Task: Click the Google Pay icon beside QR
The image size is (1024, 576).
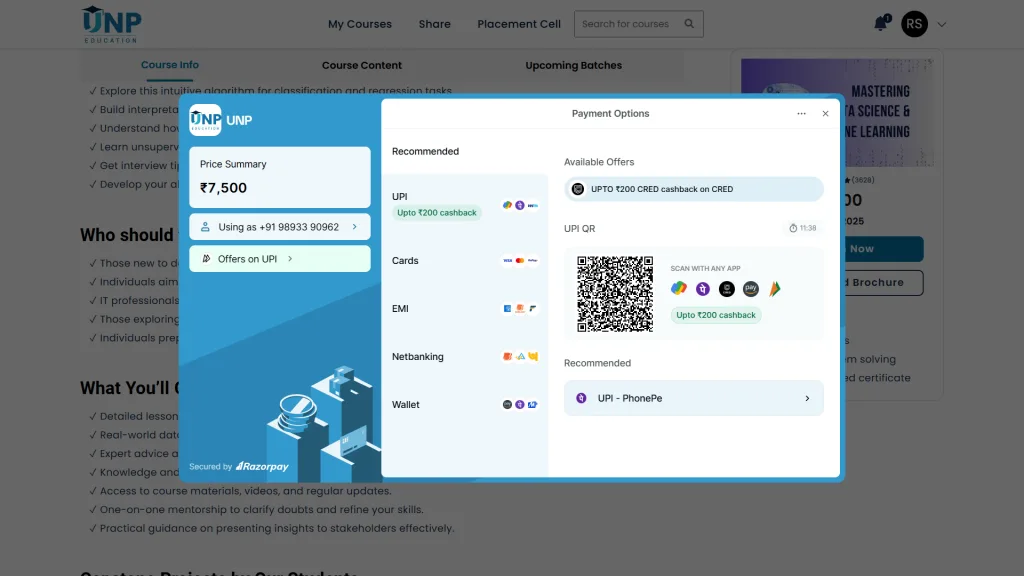Action: (x=679, y=288)
